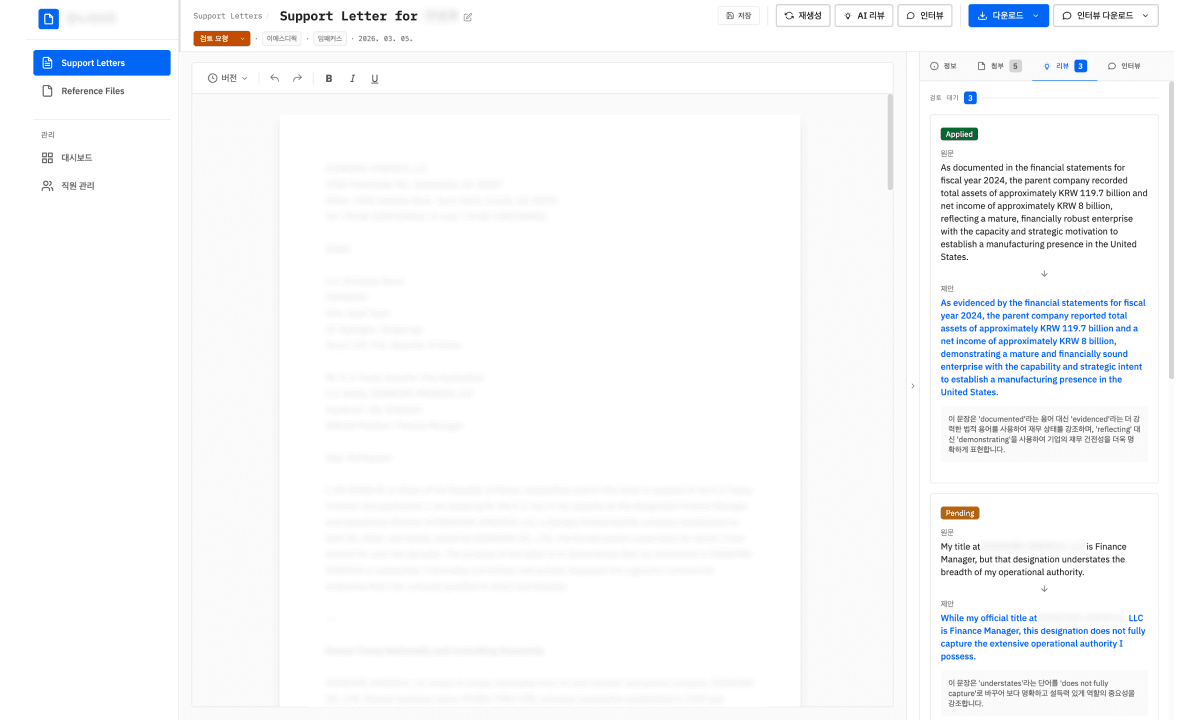
Task: Toggle italic formatting
Action: (352, 78)
